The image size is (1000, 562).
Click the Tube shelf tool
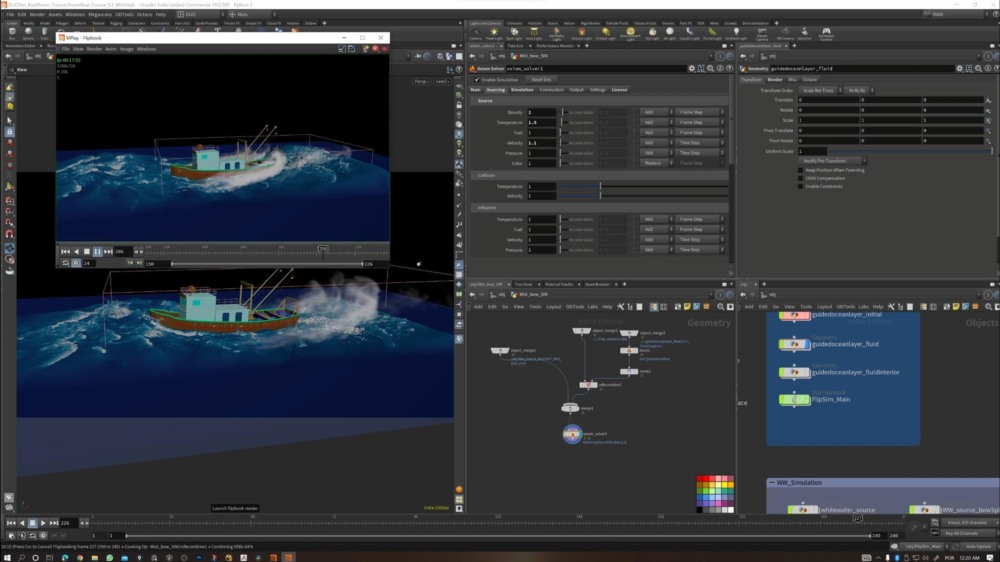tap(44, 32)
